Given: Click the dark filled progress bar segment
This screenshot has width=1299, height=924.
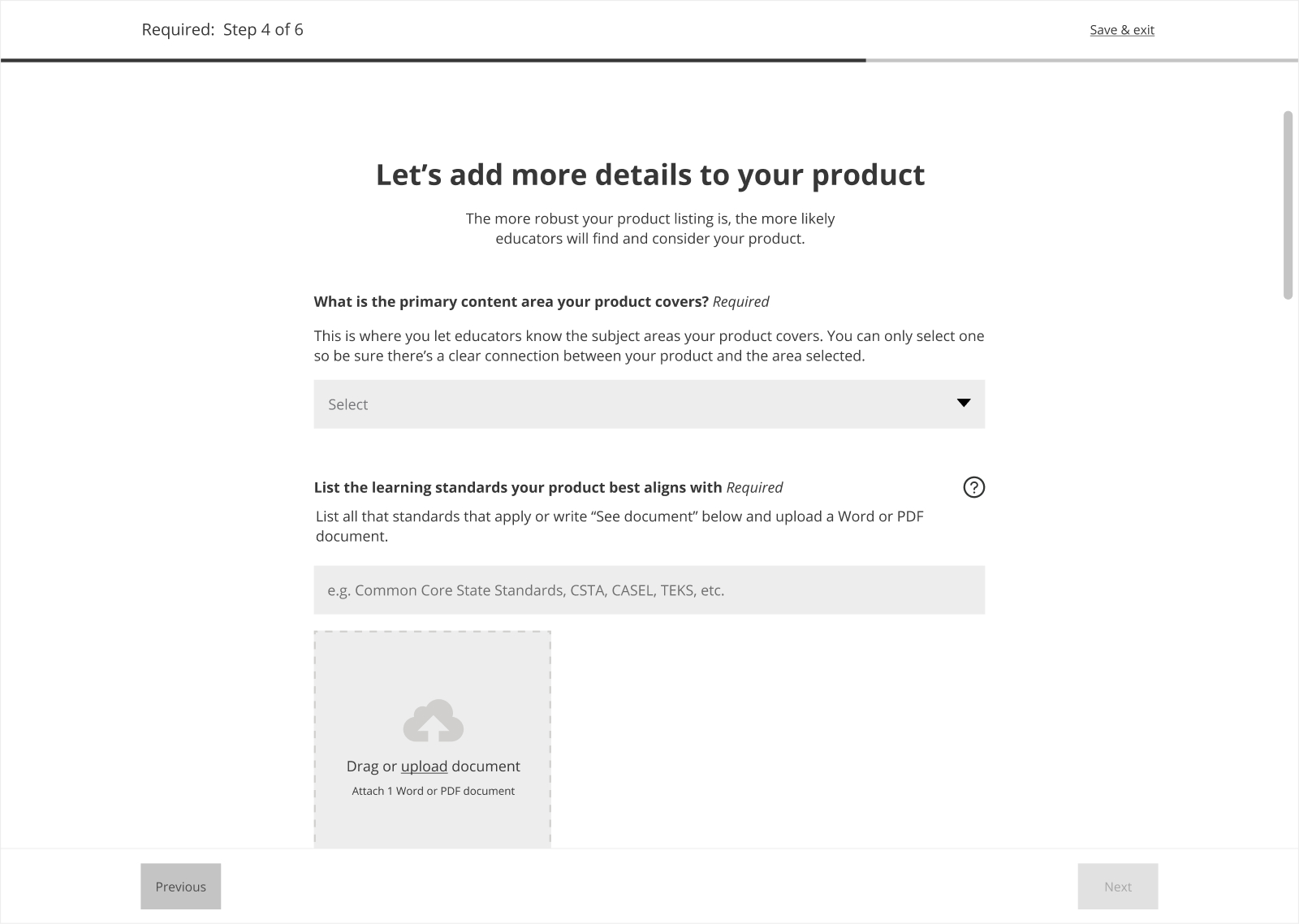Looking at the screenshot, I should click(433, 60).
